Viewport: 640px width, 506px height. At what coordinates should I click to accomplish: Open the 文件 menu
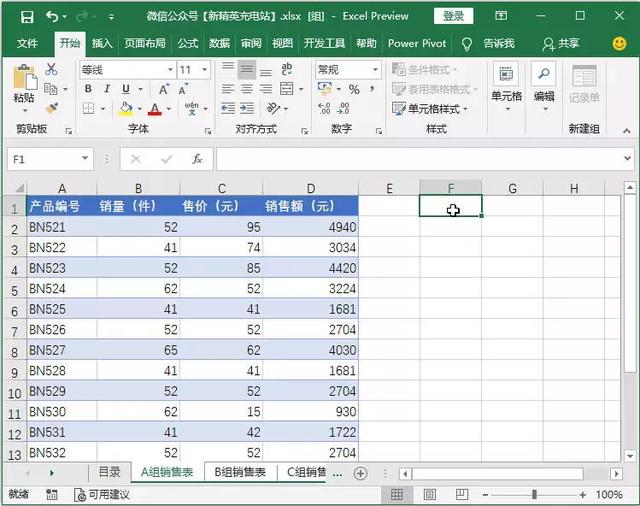(27, 43)
